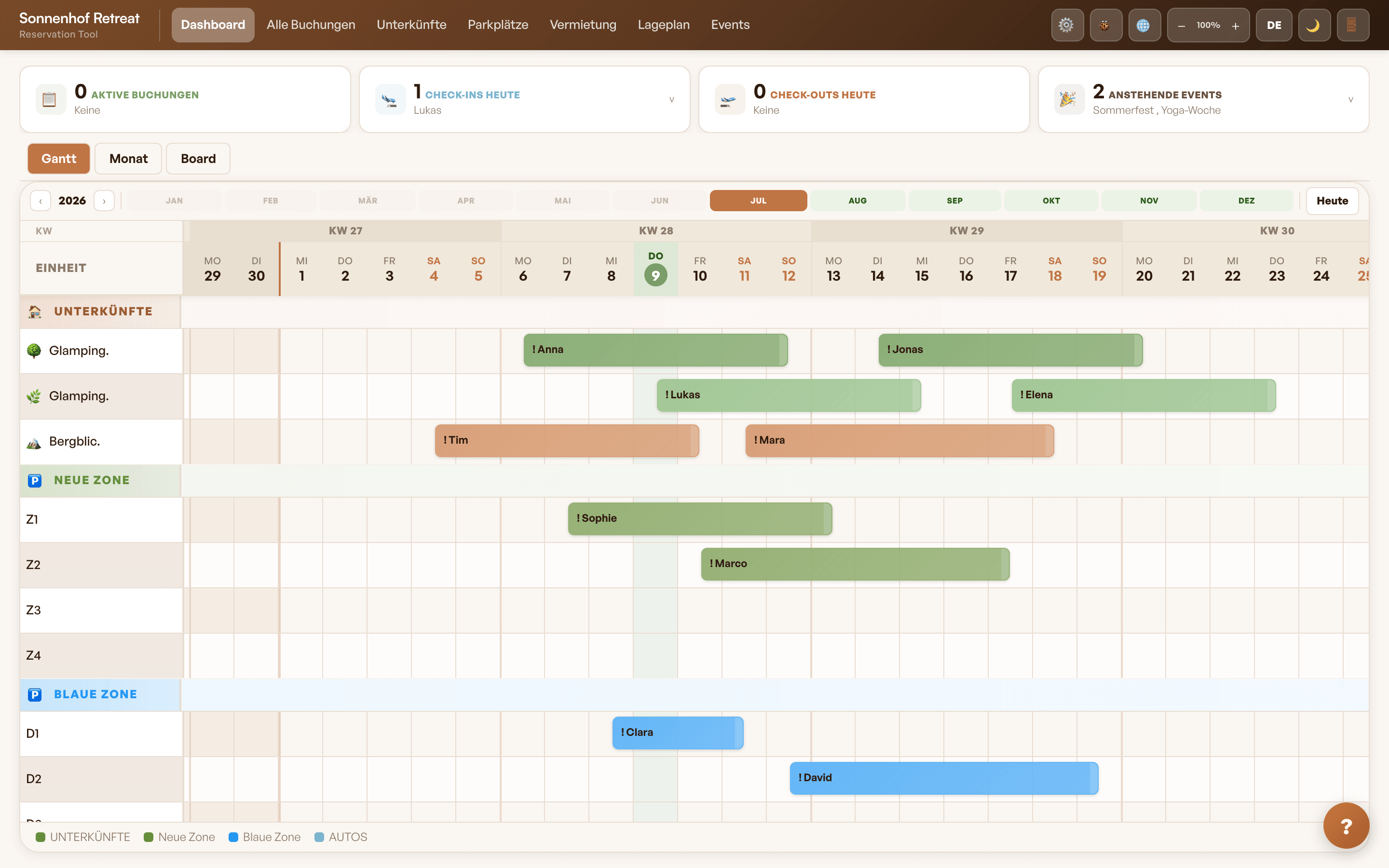The image size is (1389, 868).
Task: Select the DEZ month button
Action: coord(1246,201)
